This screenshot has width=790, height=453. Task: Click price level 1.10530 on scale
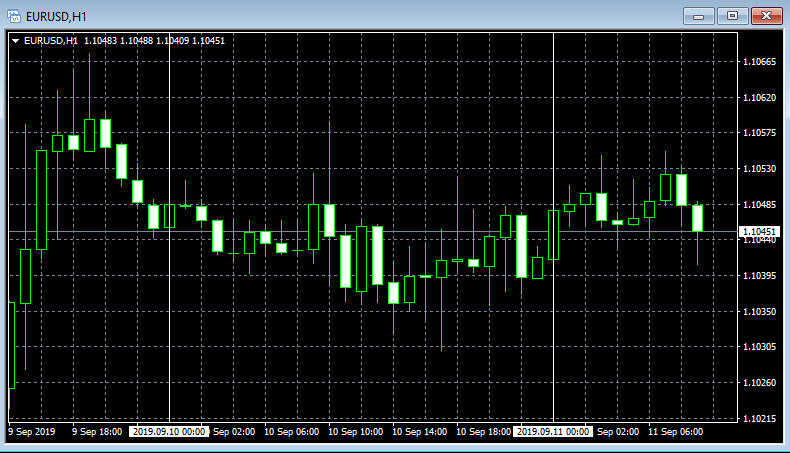pyautogui.click(x=759, y=168)
